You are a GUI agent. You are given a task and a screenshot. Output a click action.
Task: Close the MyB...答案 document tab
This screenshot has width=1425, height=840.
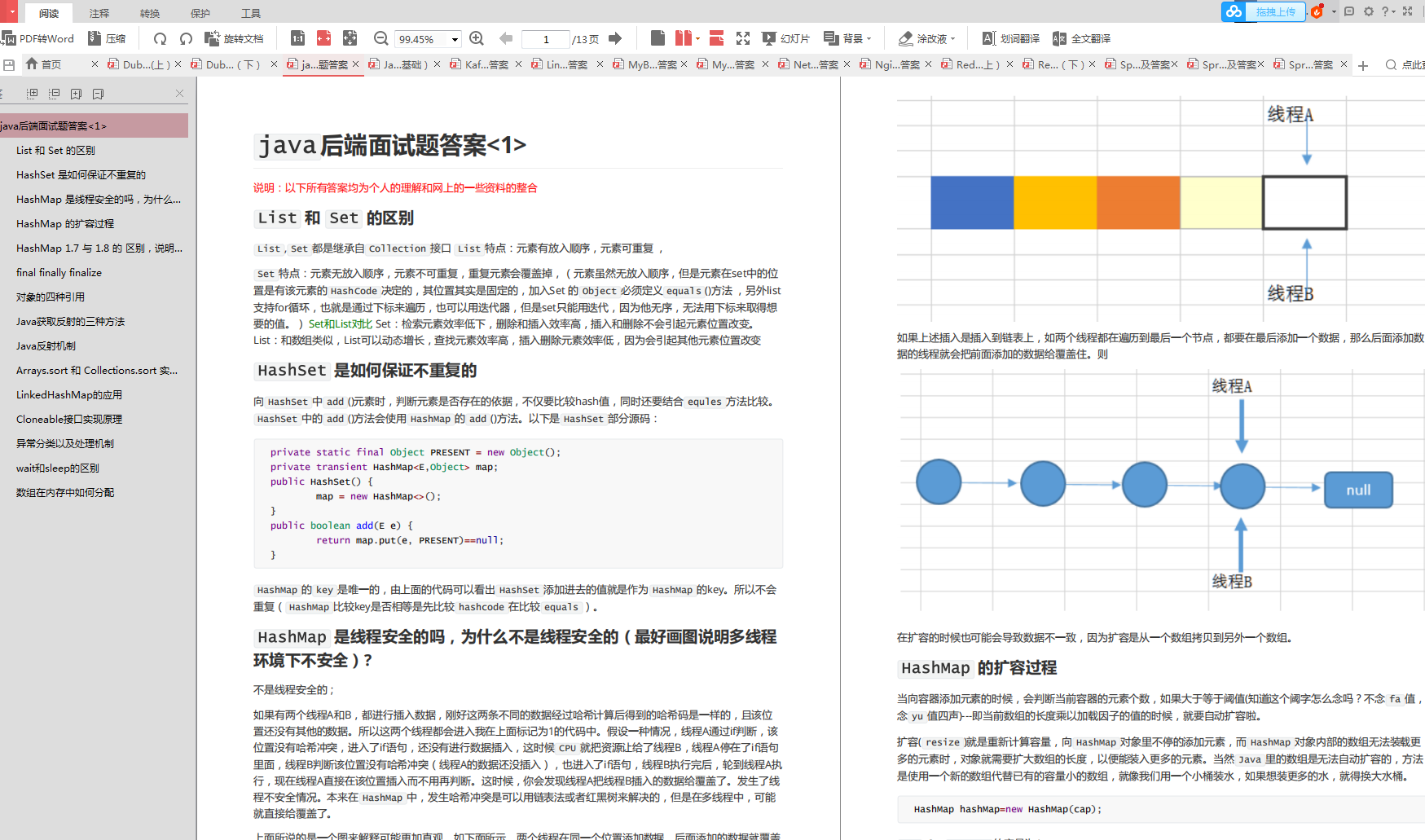click(x=684, y=64)
